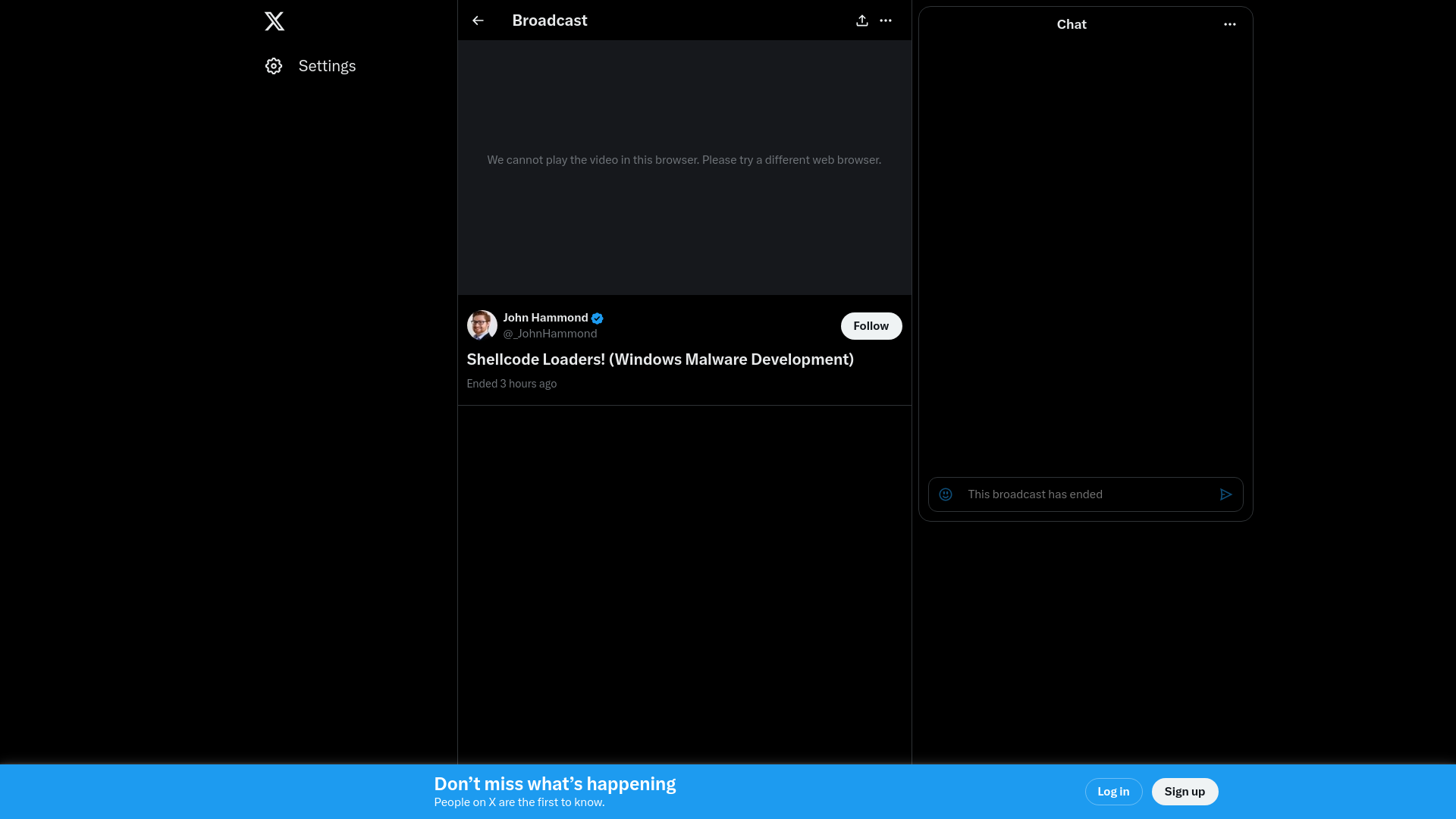Click the chat options menu icon
This screenshot has width=1456, height=819.
point(1229,23)
